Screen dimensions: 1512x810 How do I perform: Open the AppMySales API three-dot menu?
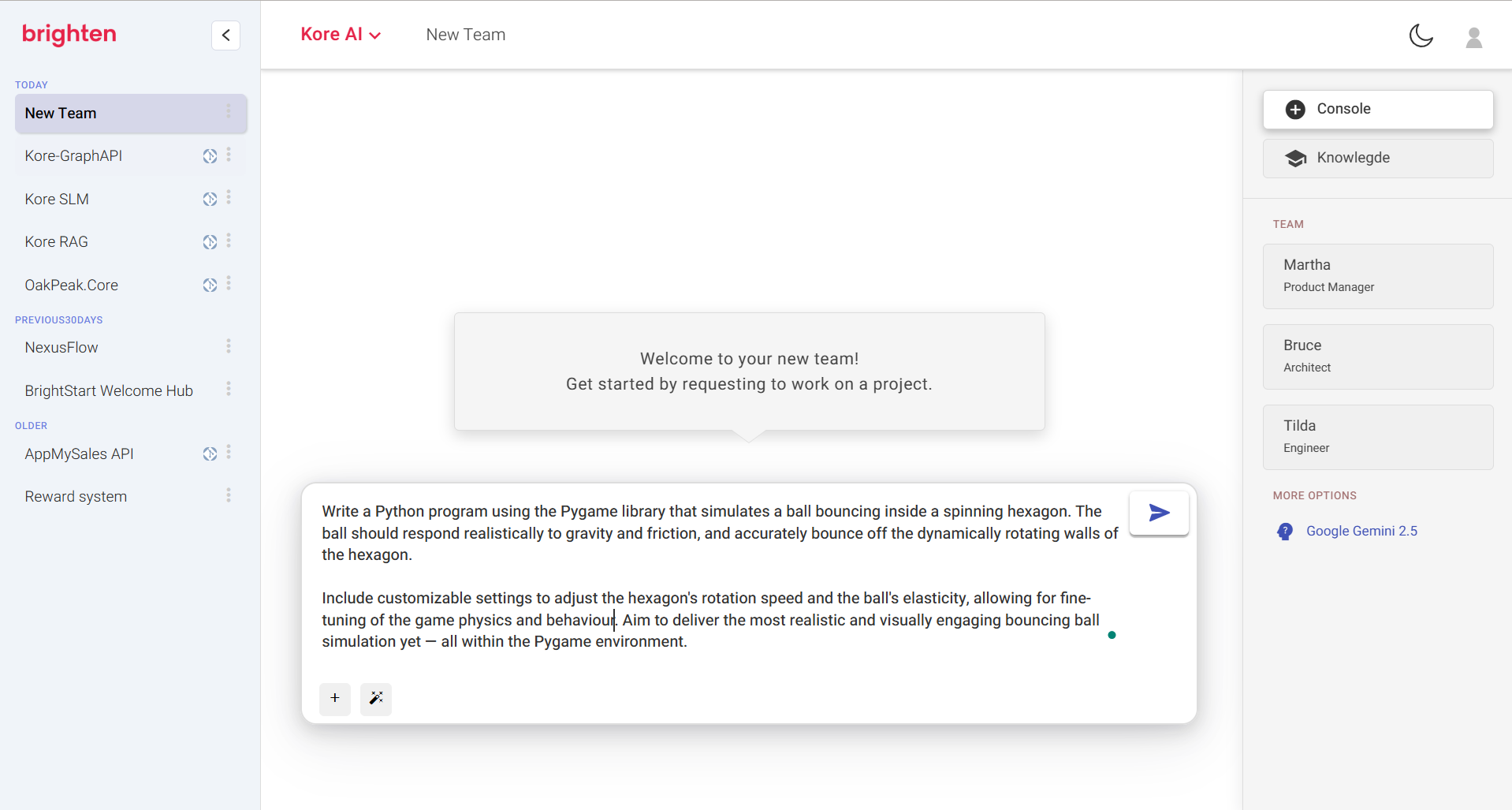(x=229, y=452)
